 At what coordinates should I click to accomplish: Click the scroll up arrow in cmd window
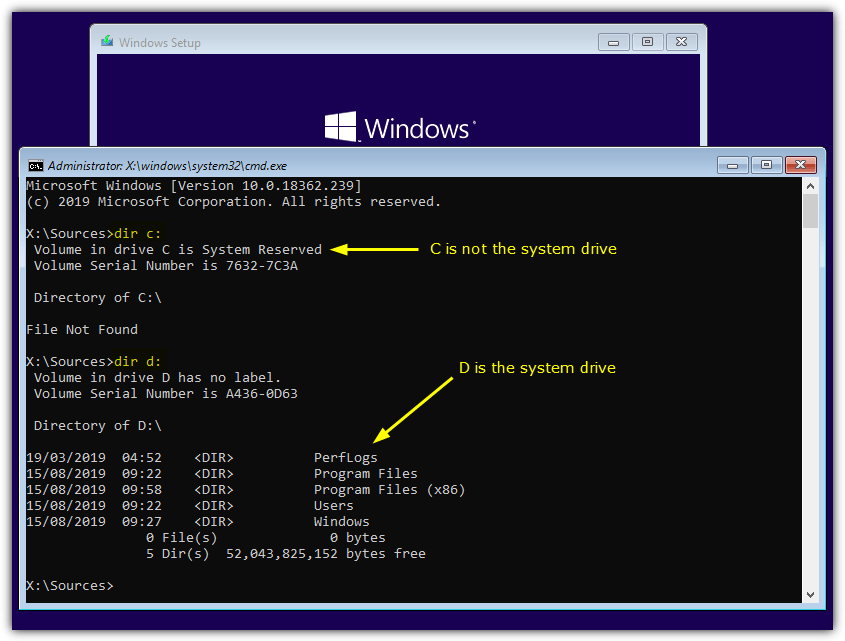click(x=810, y=186)
